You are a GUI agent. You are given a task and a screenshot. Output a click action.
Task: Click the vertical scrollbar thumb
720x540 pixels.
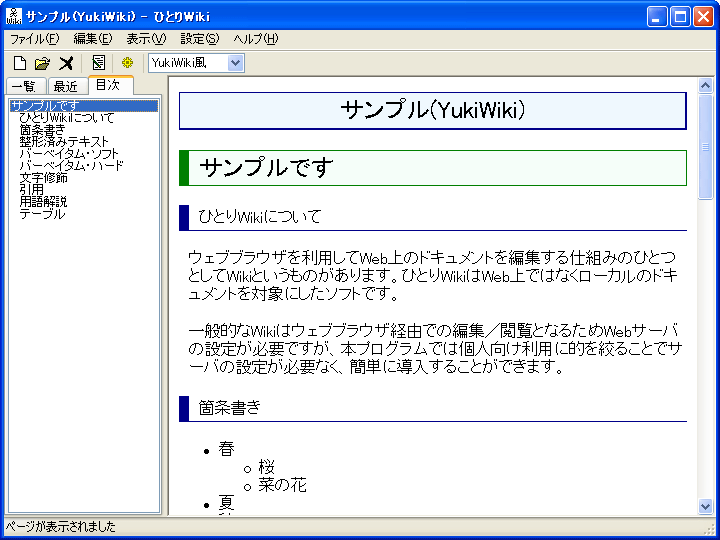(x=705, y=147)
